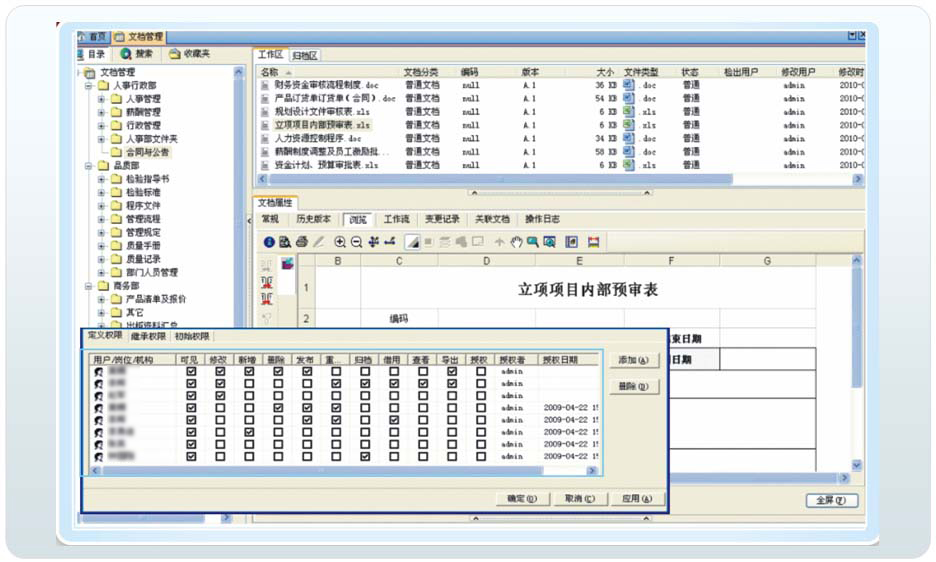Click the print preview icon beside info icon
The height and width of the screenshot is (562, 936).
285,242
